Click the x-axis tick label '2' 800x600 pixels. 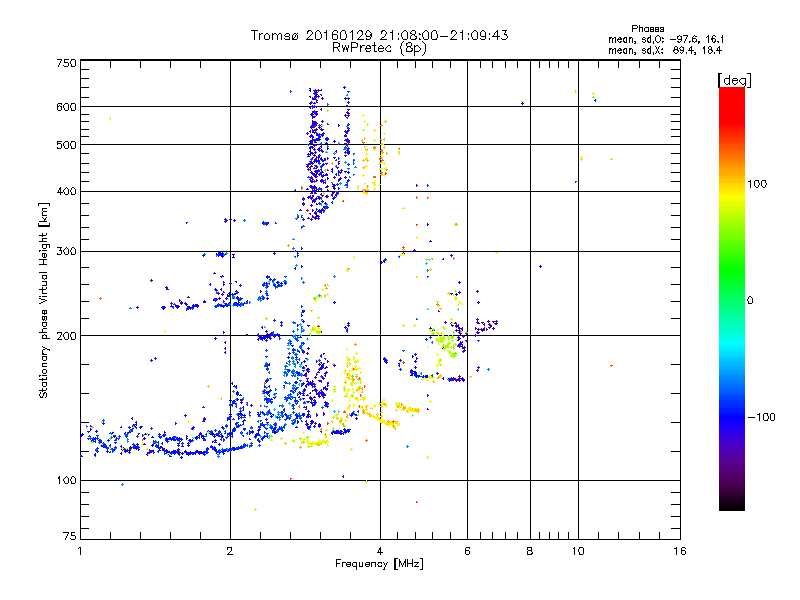click(230, 551)
